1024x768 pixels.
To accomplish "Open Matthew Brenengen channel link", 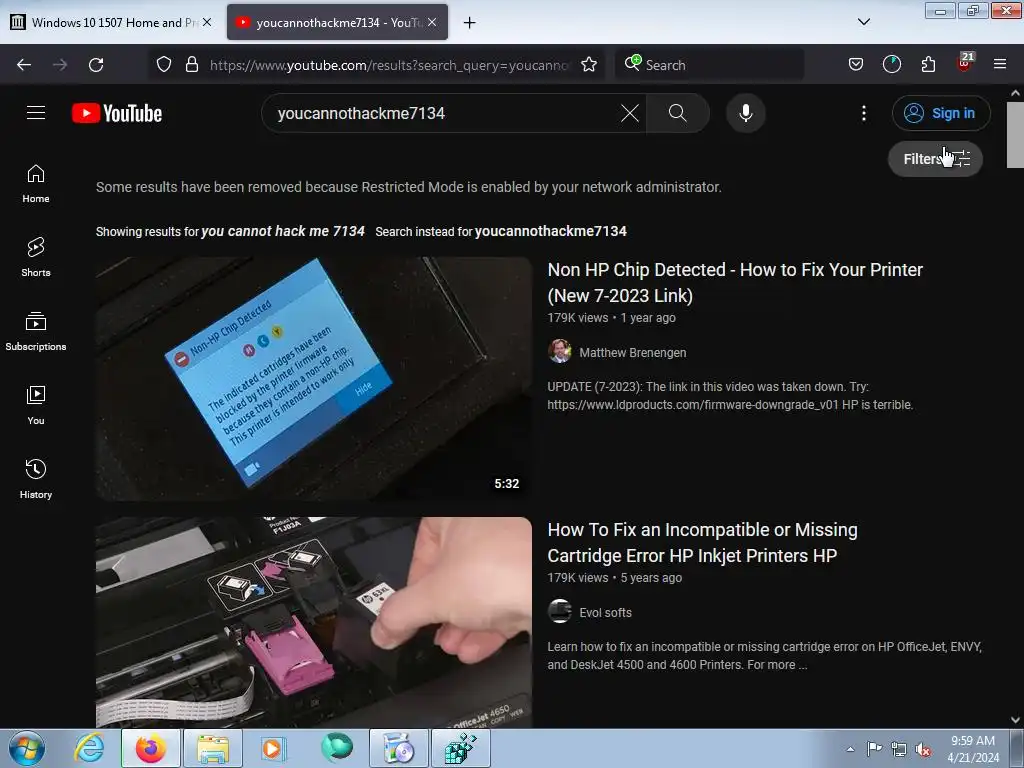I will [x=632, y=353].
